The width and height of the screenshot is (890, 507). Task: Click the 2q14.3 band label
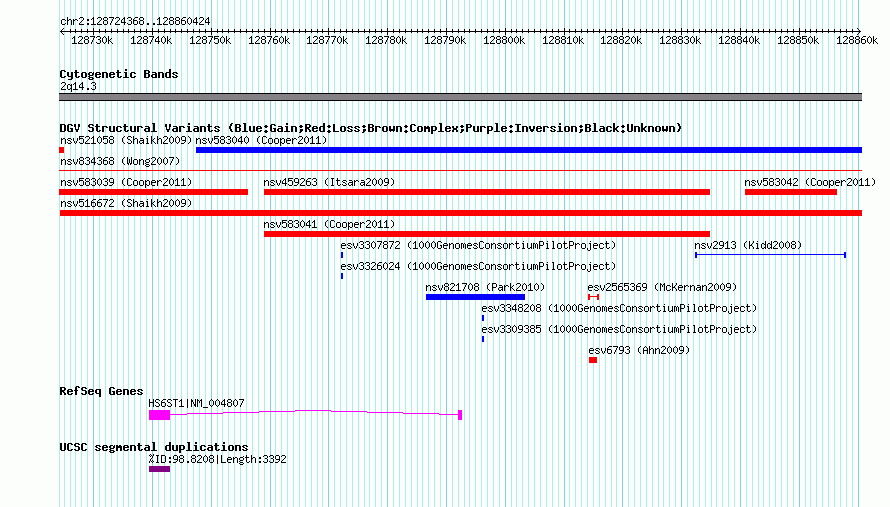point(78,86)
